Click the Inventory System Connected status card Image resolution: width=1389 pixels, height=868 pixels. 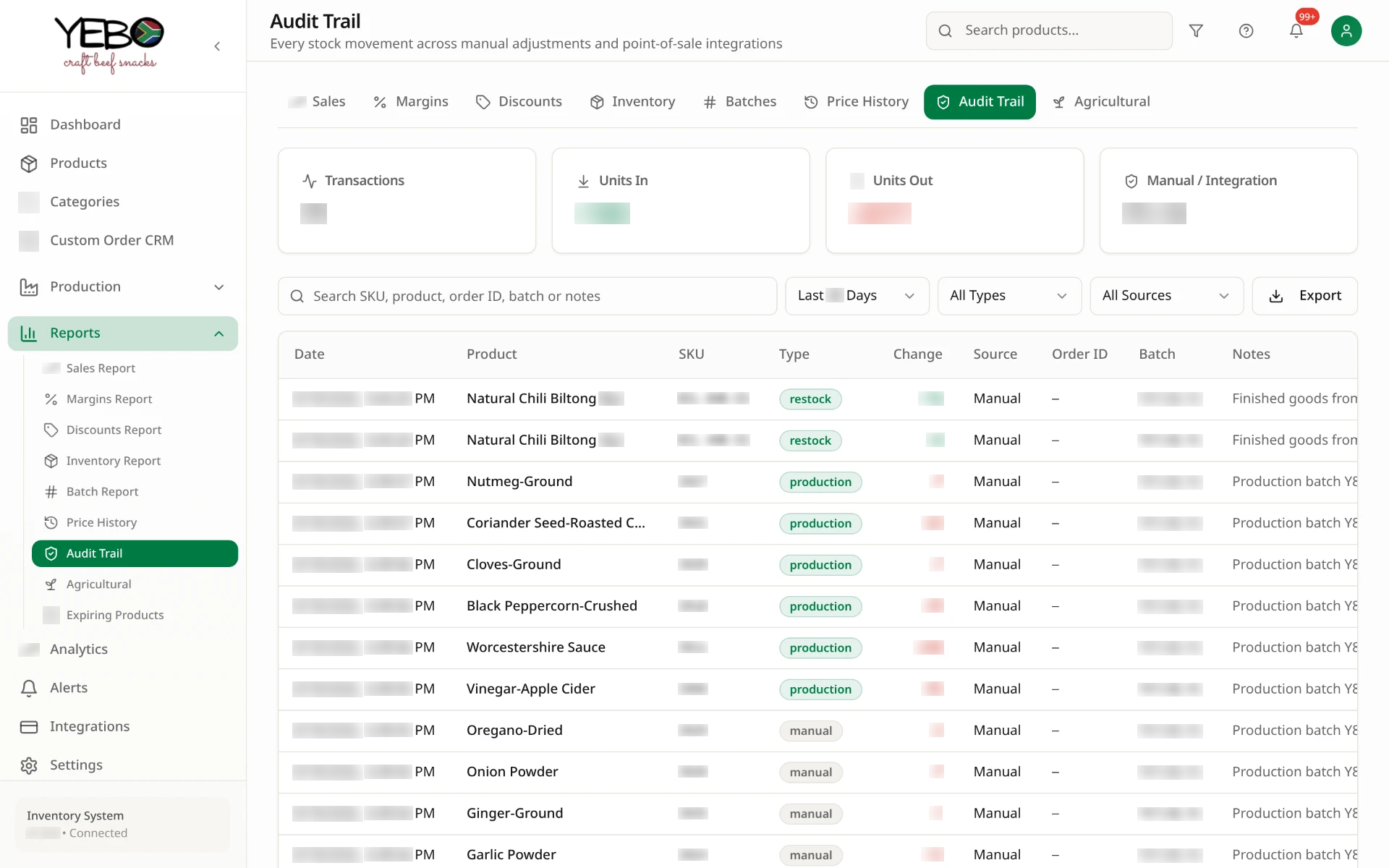click(x=122, y=824)
